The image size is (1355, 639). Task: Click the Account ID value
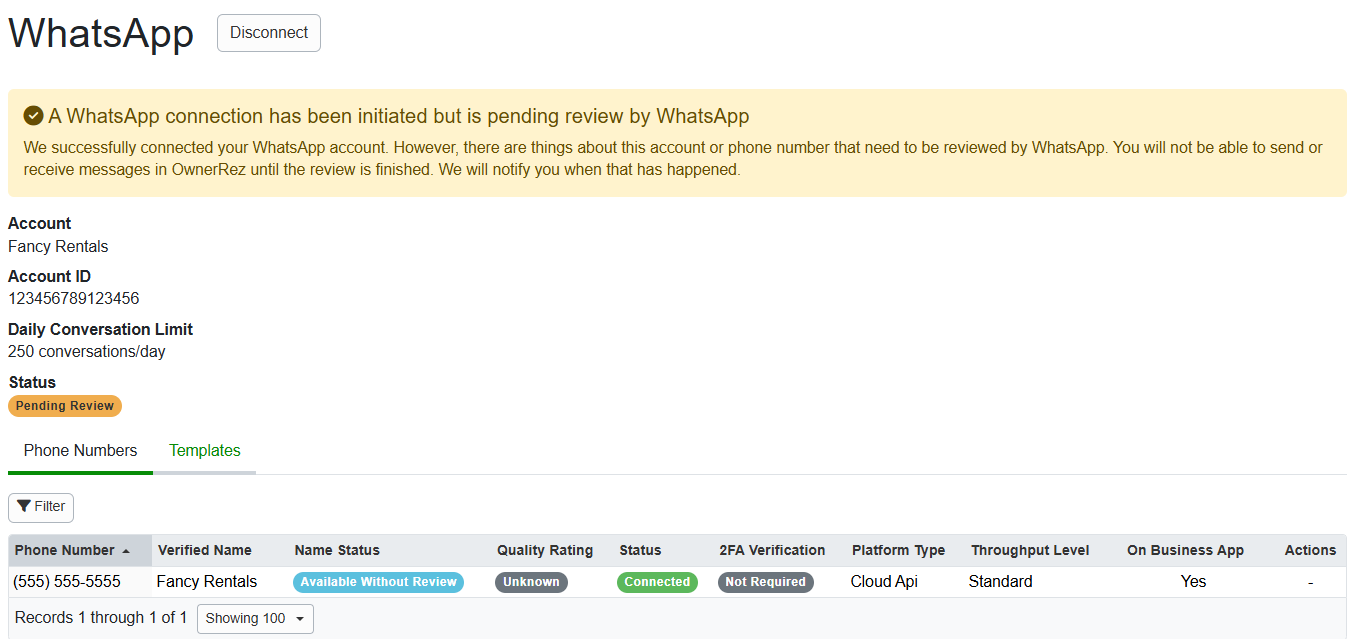tap(73, 298)
